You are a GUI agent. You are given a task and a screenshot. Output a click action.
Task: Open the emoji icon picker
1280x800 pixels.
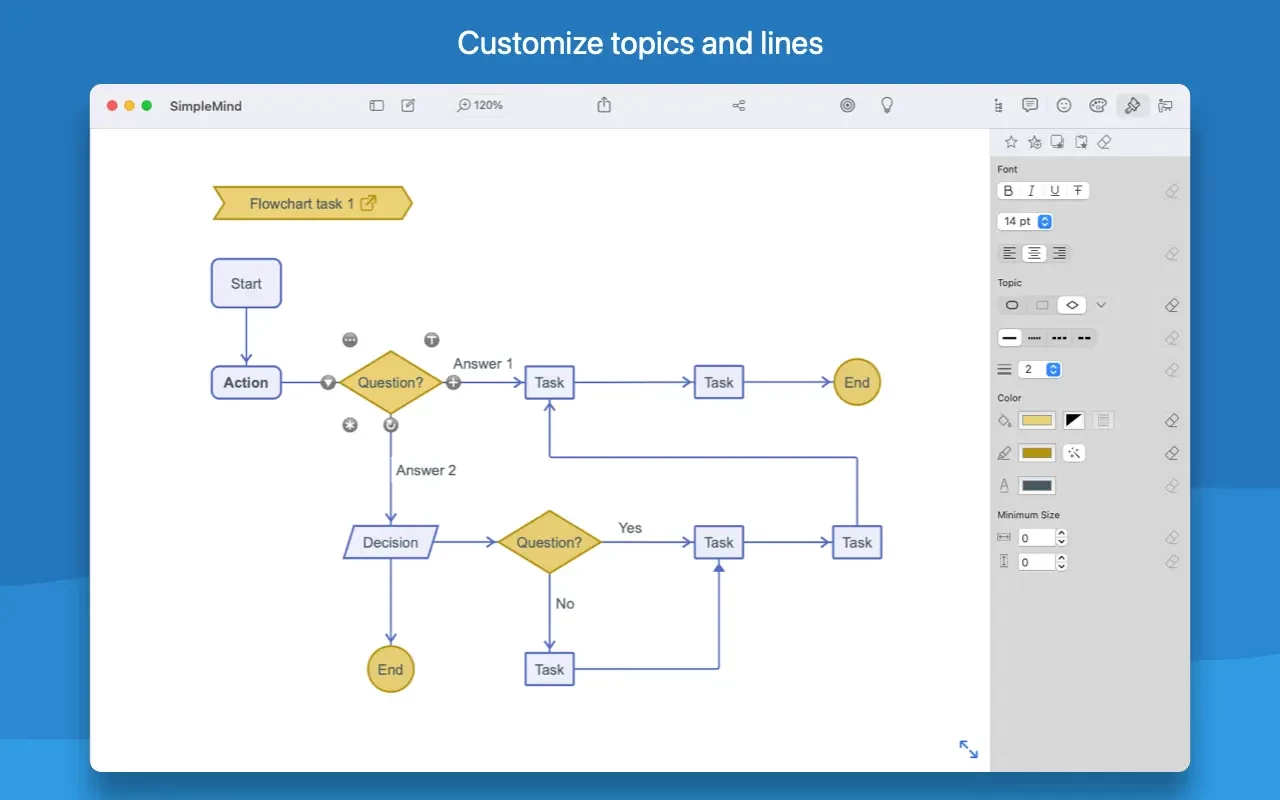(x=1064, y=105)
